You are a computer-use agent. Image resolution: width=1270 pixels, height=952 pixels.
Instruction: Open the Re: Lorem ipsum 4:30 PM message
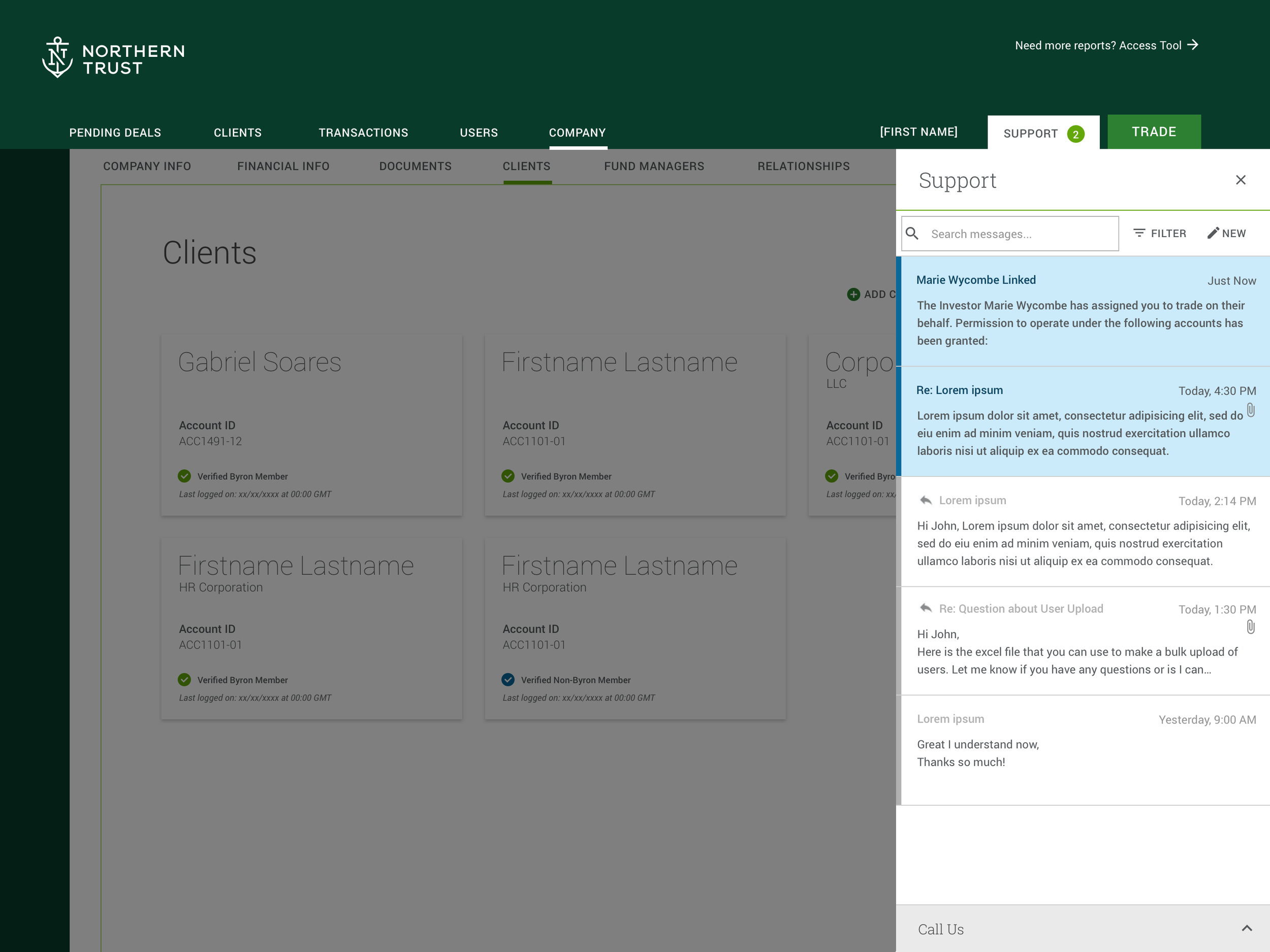point(1083,421)
